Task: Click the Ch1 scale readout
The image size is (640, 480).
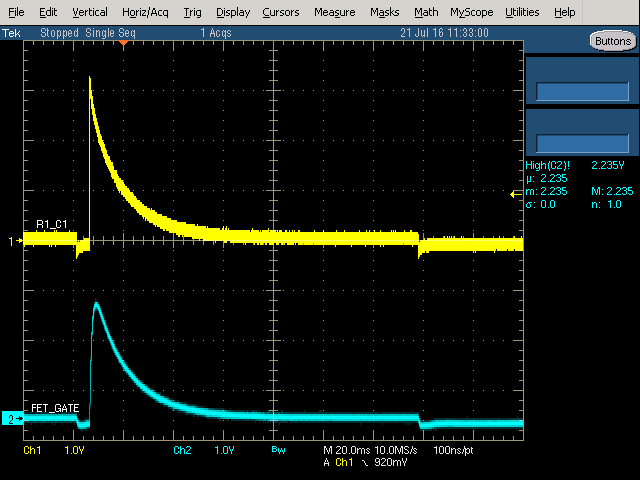Action: pos(54,450)
